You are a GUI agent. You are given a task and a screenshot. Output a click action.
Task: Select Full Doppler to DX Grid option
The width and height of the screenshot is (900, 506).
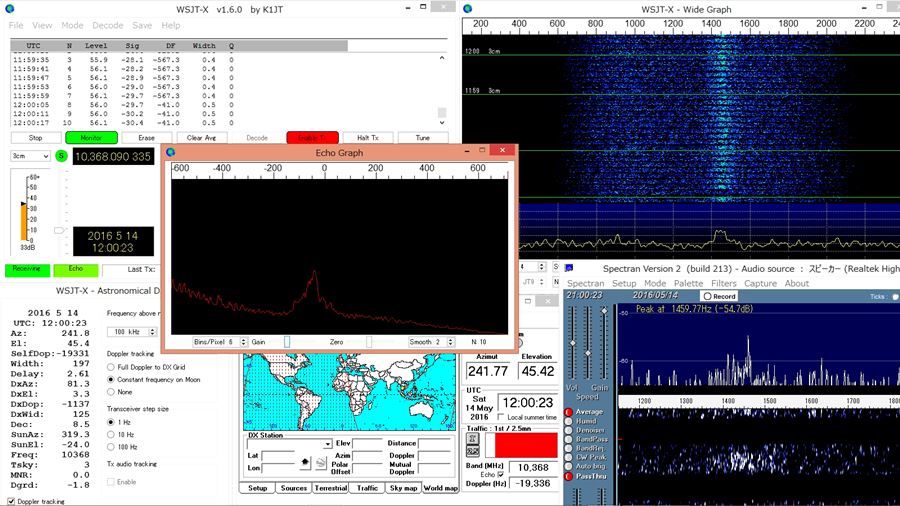coord(111,367)
